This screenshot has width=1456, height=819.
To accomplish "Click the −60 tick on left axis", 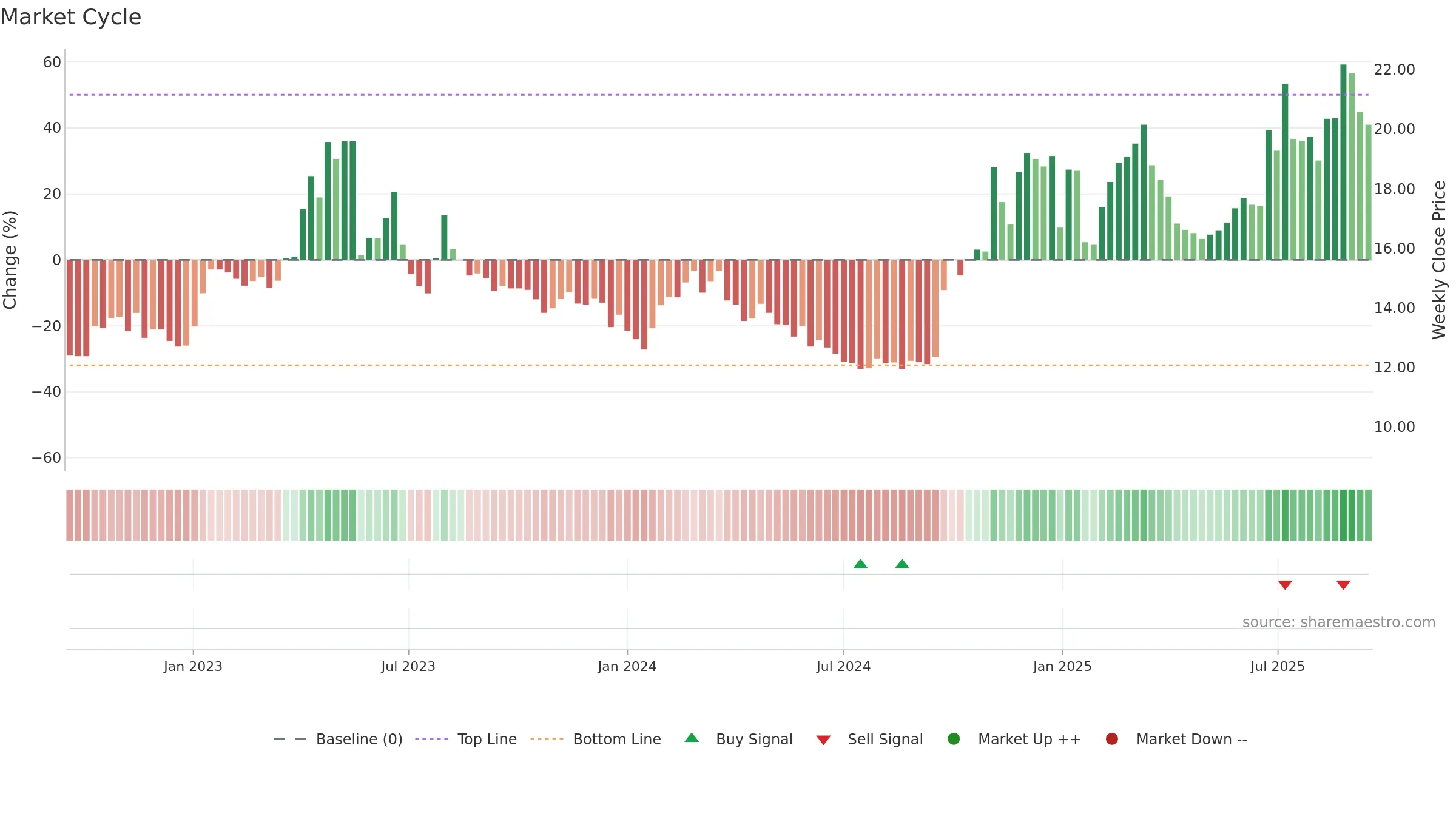I will [47, 457].
